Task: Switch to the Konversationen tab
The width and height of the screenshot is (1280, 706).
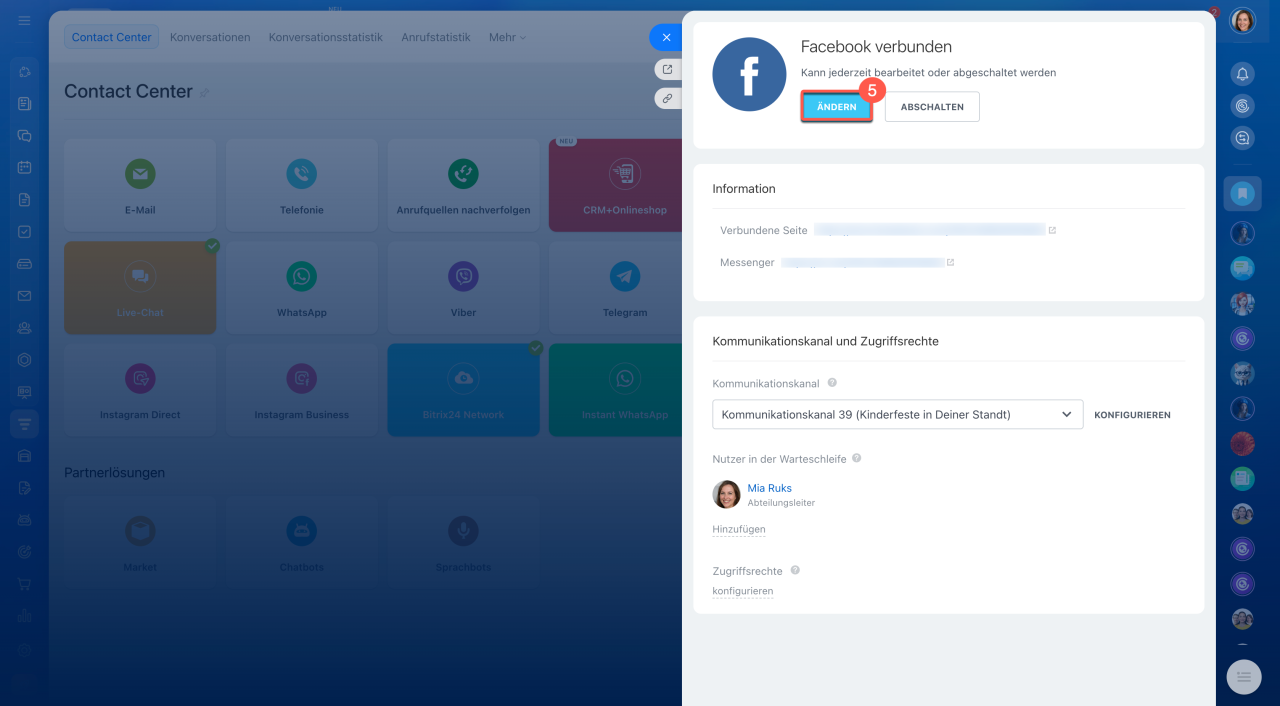Action: (x=210, y=37)
